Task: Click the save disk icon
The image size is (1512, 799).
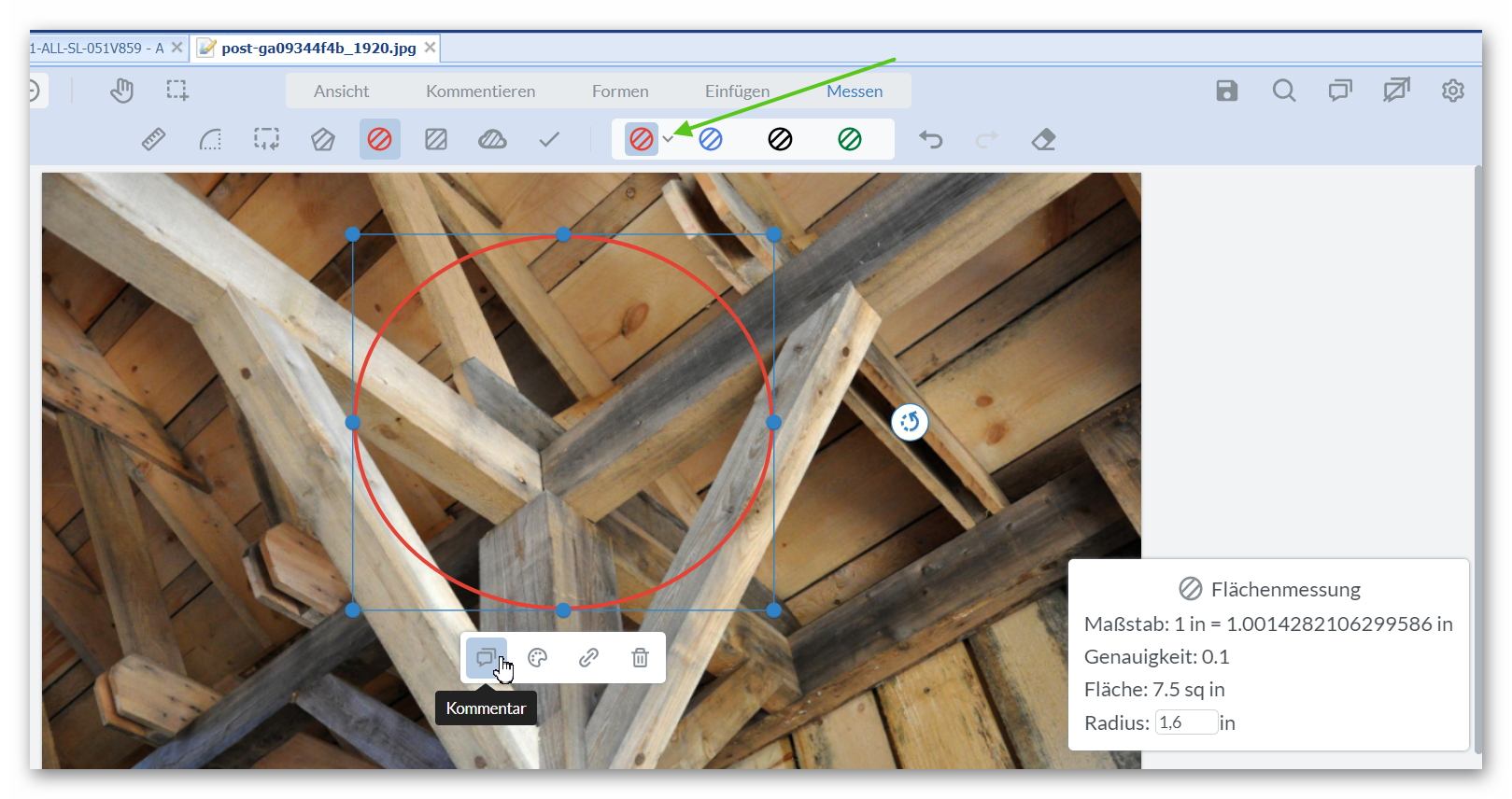Action: 1226,91
